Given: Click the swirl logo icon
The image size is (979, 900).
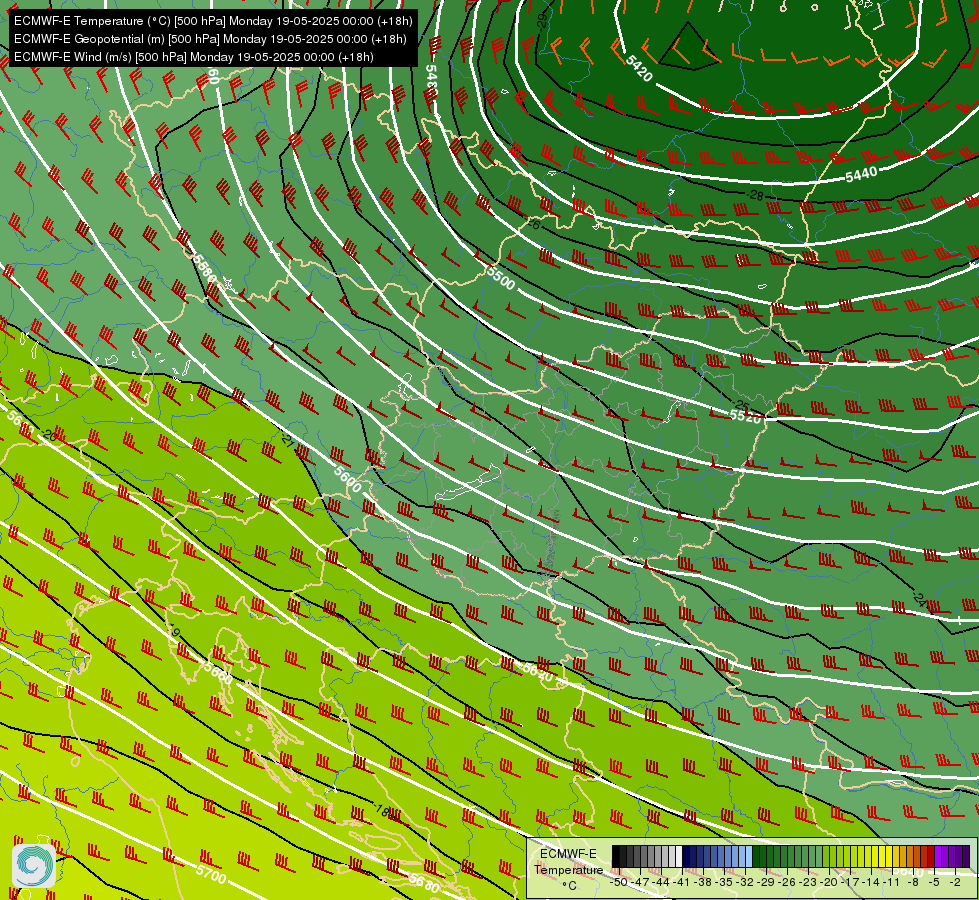Looking at the screenshot, I should (34, 865).
